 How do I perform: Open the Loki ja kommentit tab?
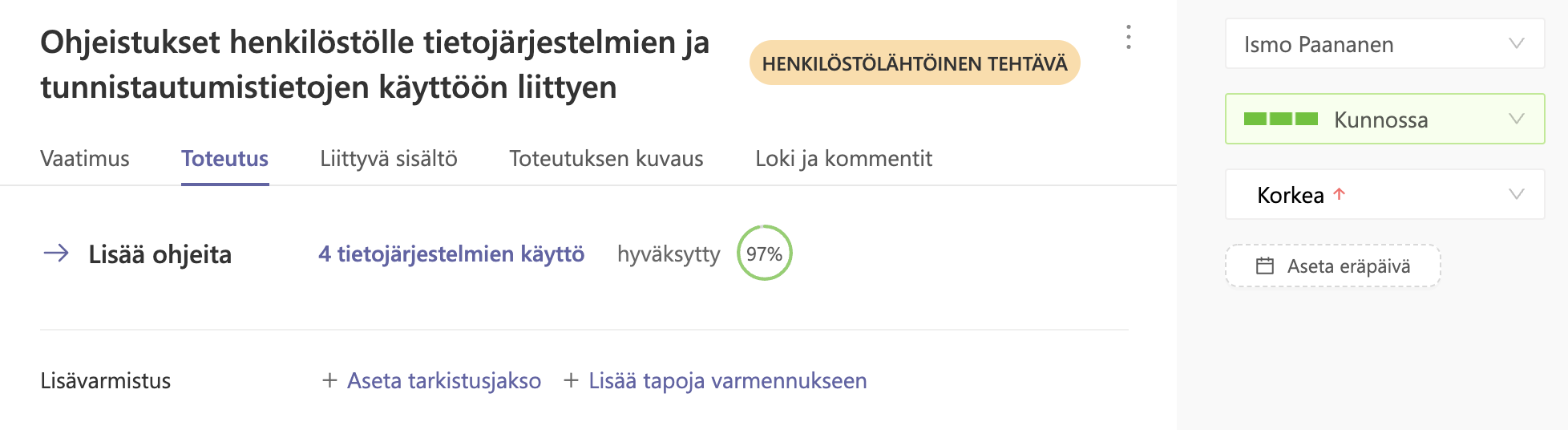(843, 158)
